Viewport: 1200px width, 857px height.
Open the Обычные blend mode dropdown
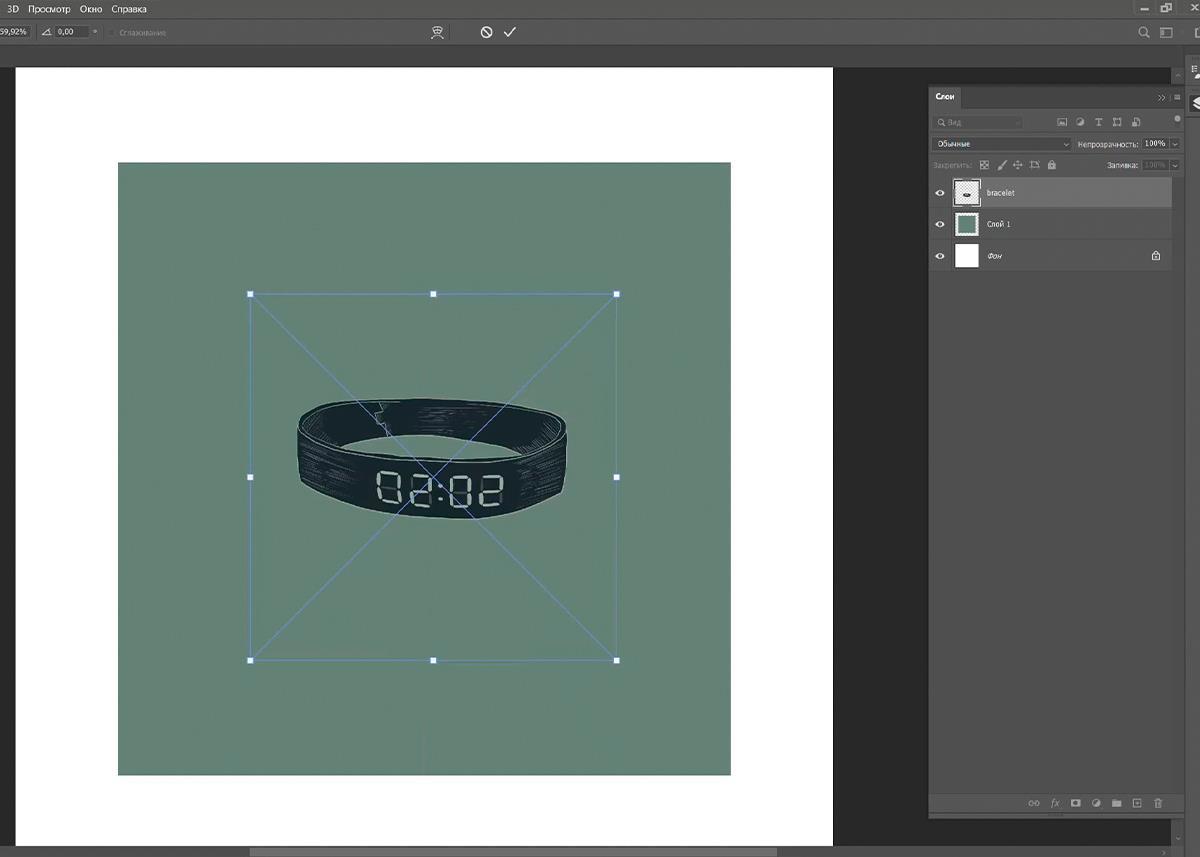1001,144
